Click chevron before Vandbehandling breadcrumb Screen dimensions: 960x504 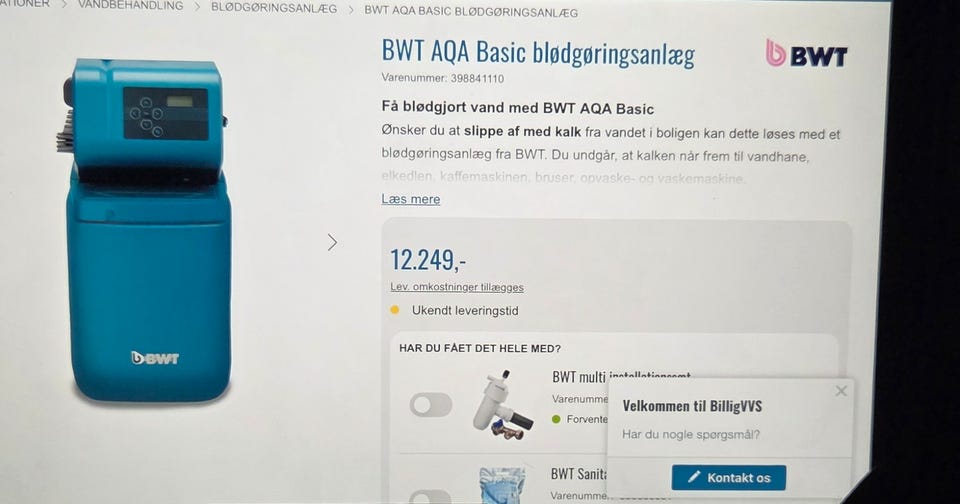[64, 4]
